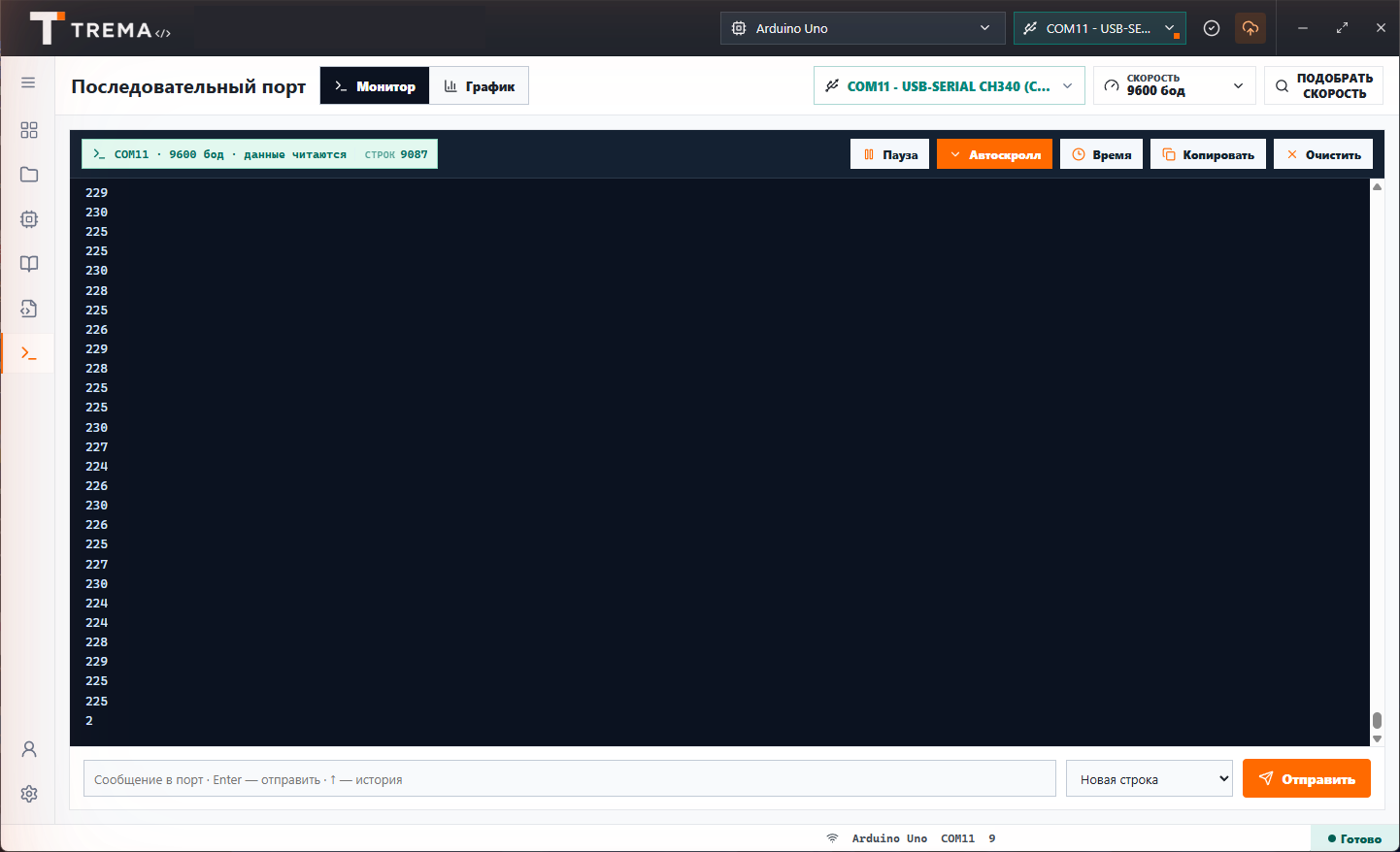Screen dimensions: 1400x852
Task: Open the Новая строка line-ending dropdown
Action: [1150, 779]
